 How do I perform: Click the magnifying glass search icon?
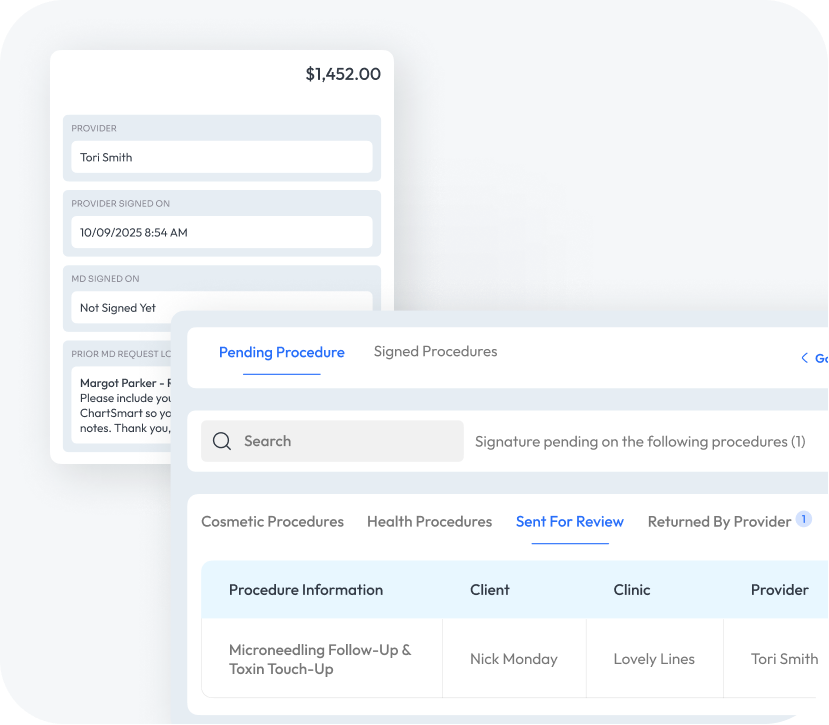[222, 441]
